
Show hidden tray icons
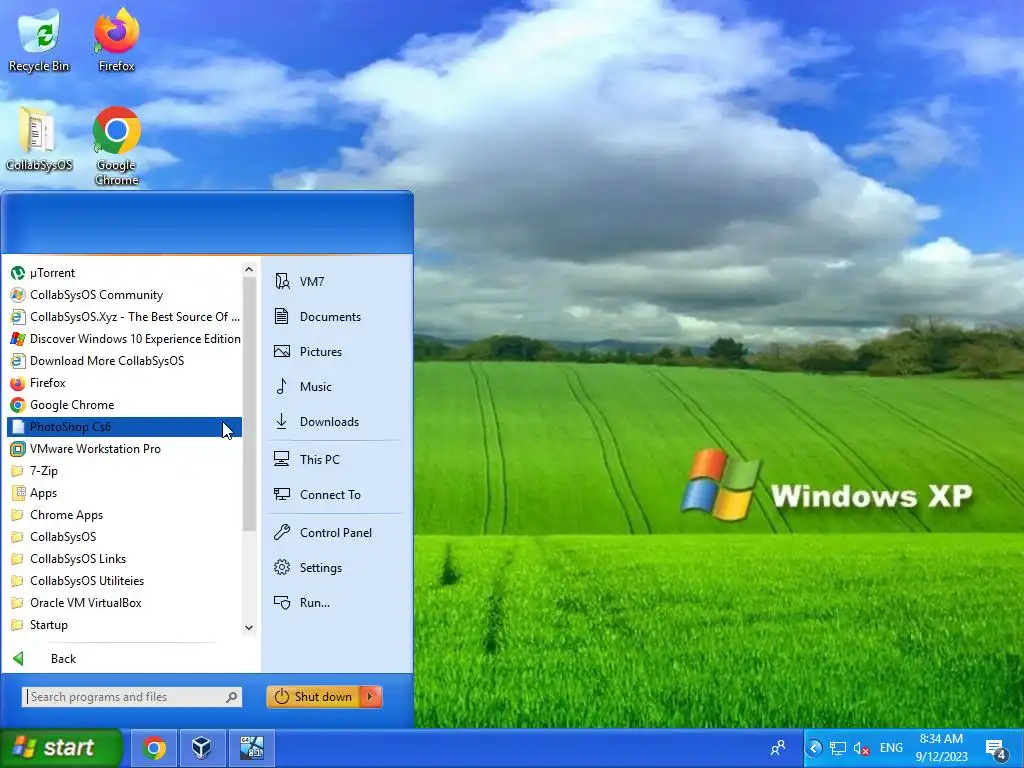814,748
